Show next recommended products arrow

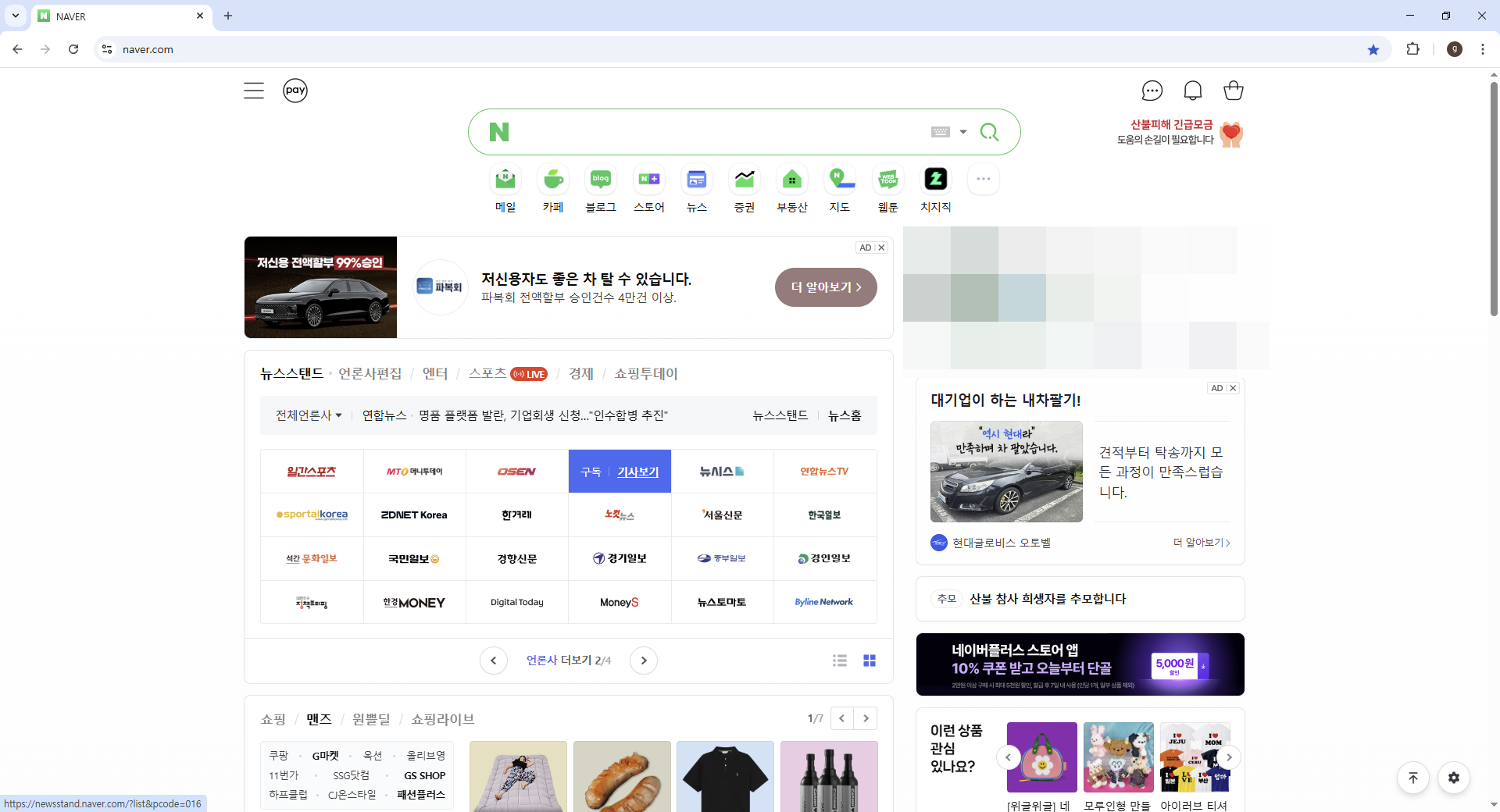click(1229, 757)
